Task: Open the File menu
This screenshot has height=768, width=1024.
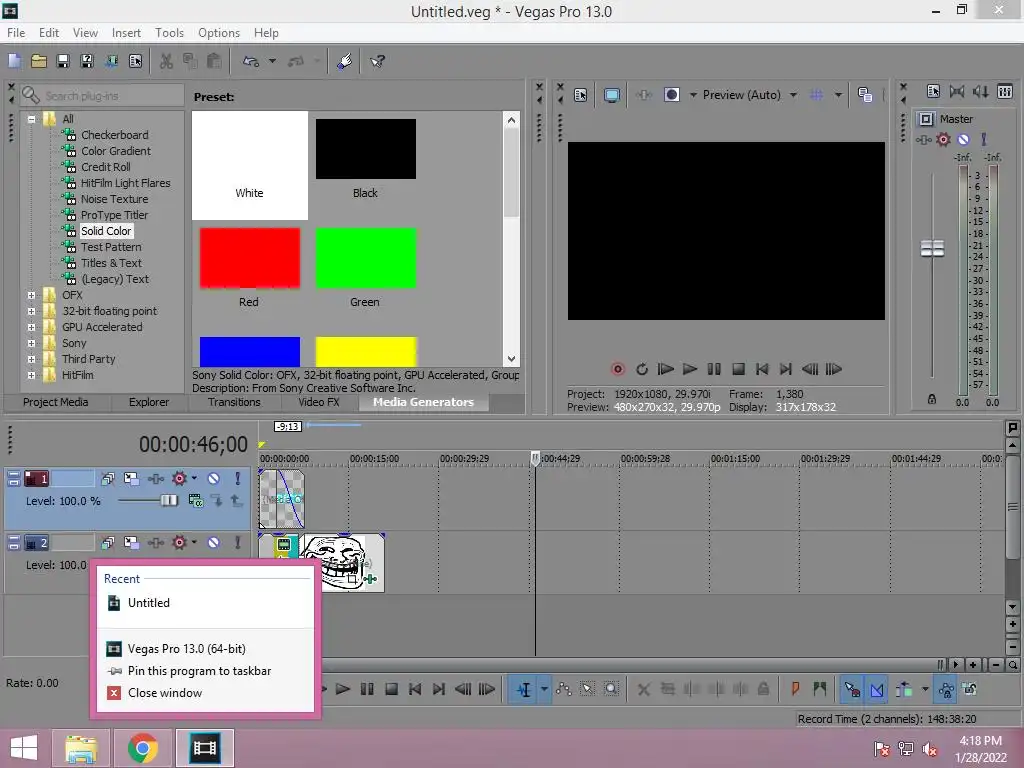Action: pos(16,33)
